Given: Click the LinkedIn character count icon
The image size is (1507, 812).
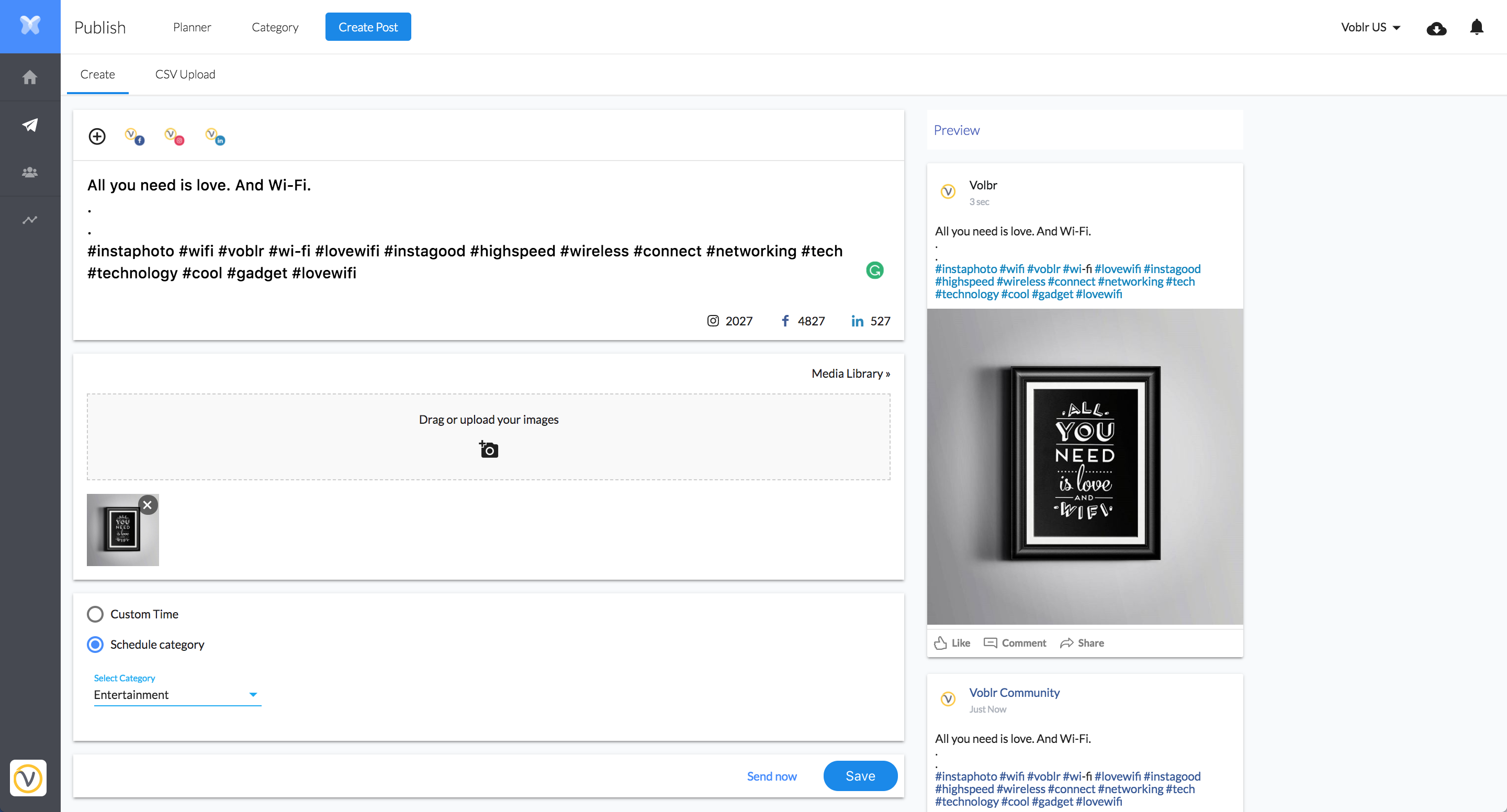Looking at the screenshot, I should pos(857,321).
